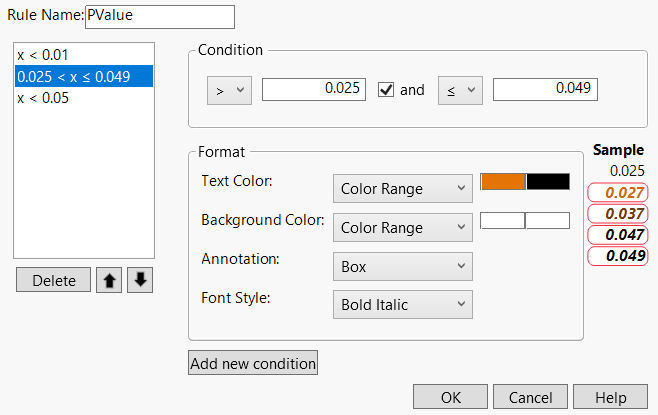Expand the Background Color dropdown
The height and width of the screenshot is (415, 658).
(x=402, y=228)
